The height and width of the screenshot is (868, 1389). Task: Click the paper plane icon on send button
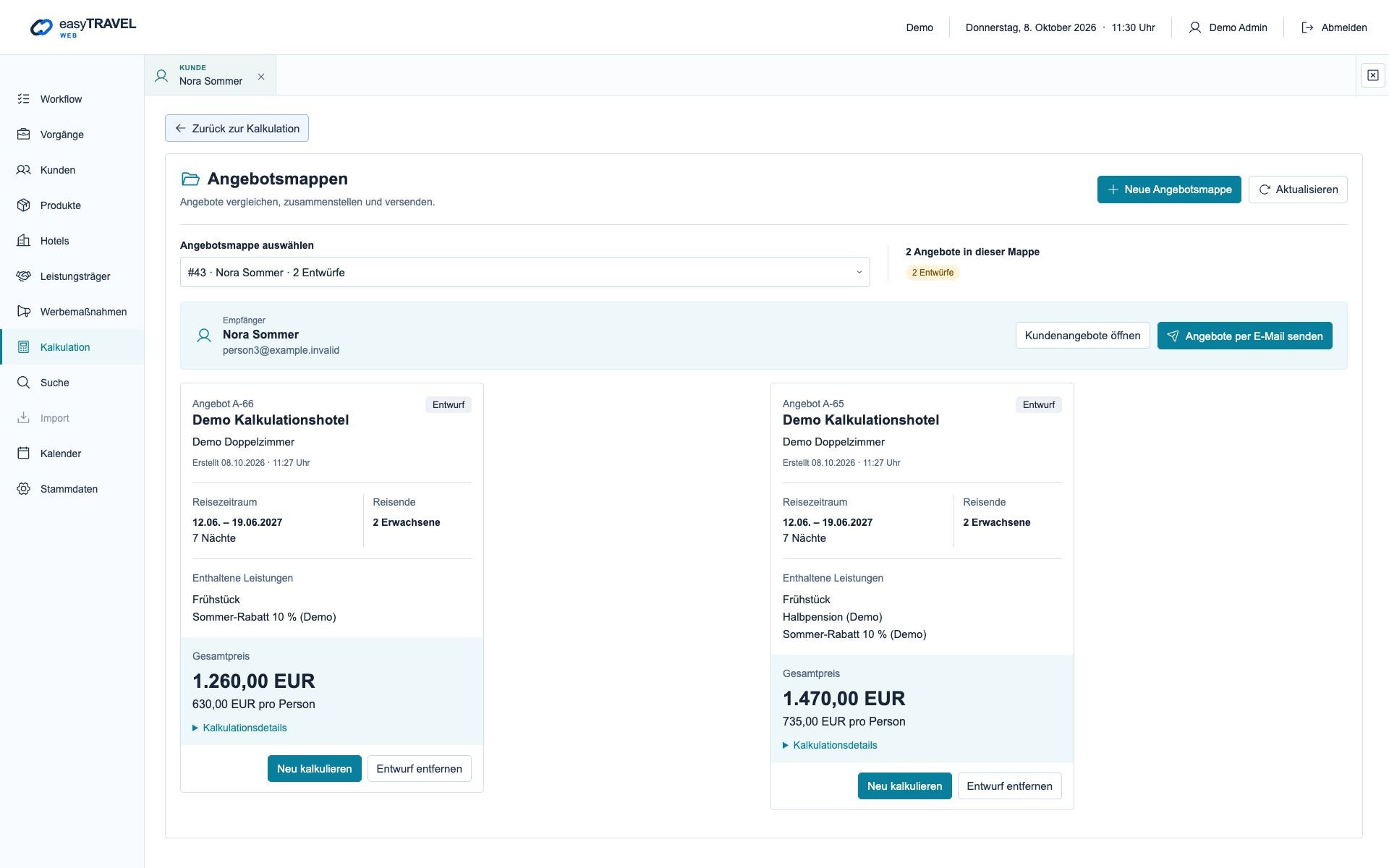(1173, 336)
